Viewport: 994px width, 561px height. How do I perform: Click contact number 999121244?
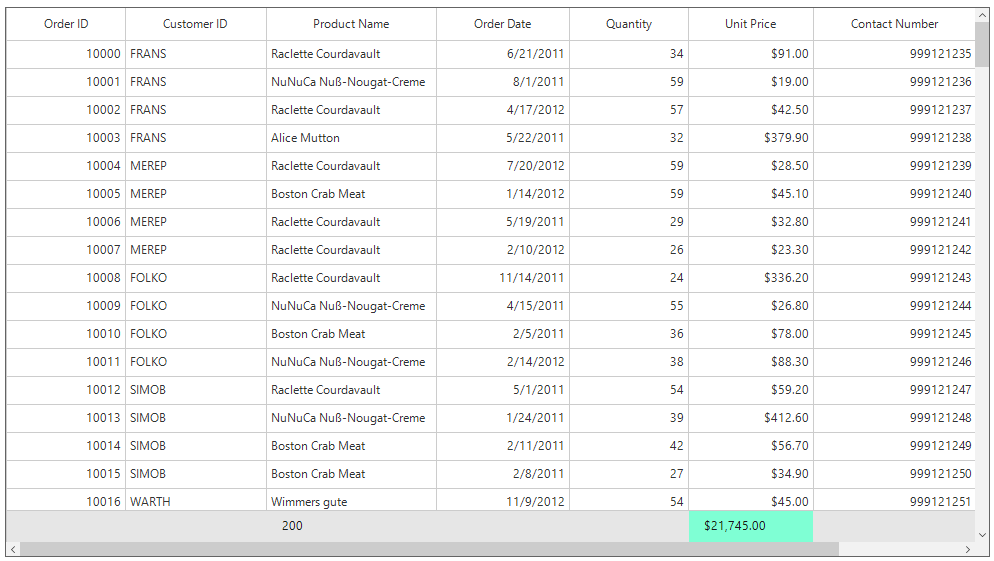894,306
